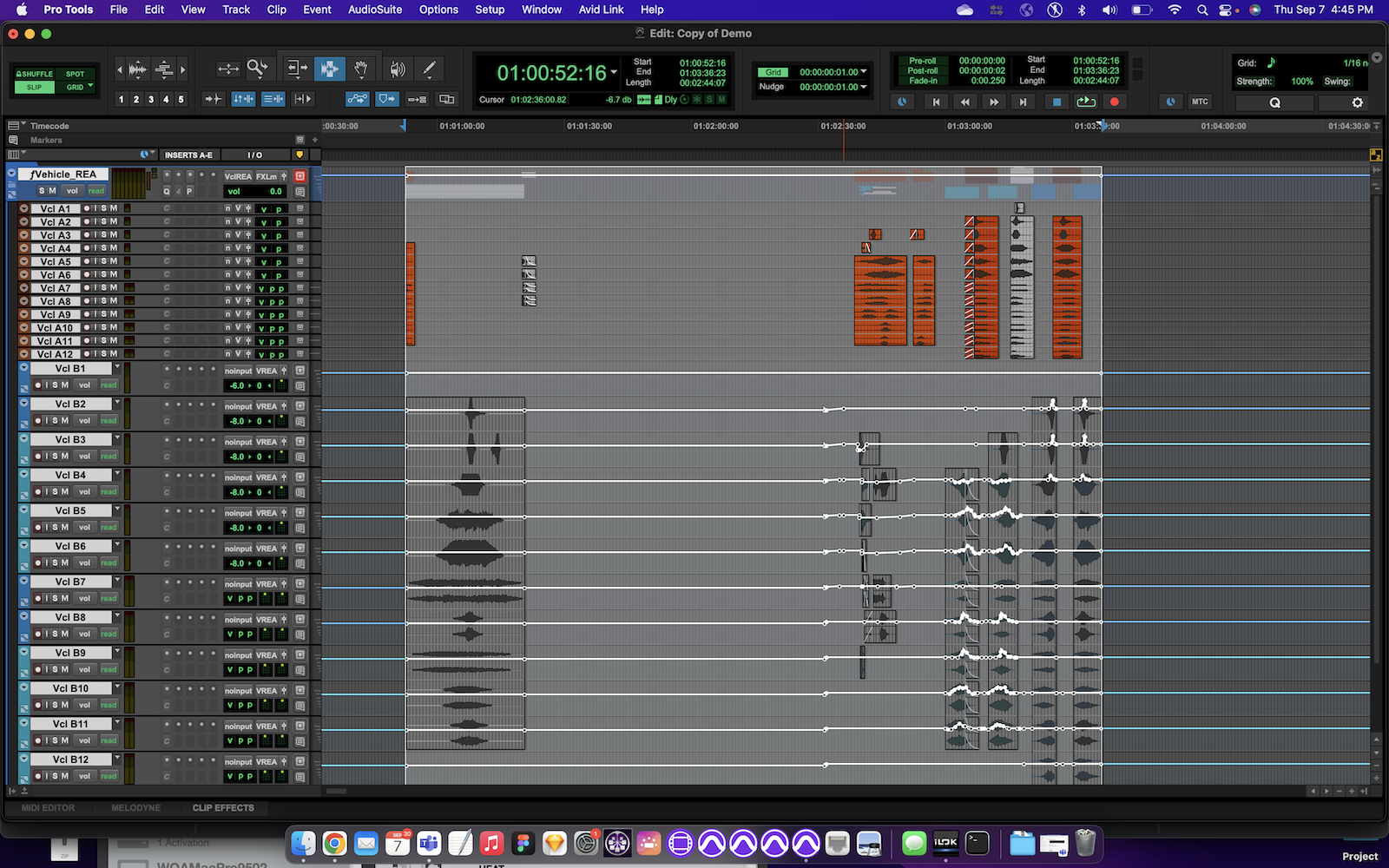Select the Pencil tool
The height and width of the screenshot is (868, 1389).
click(x=429, y=69)
